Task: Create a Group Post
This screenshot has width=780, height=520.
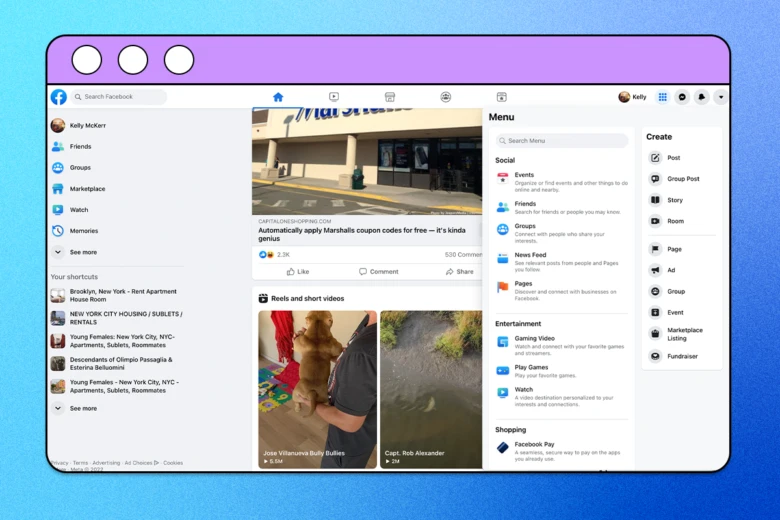Action: (675, 179)
